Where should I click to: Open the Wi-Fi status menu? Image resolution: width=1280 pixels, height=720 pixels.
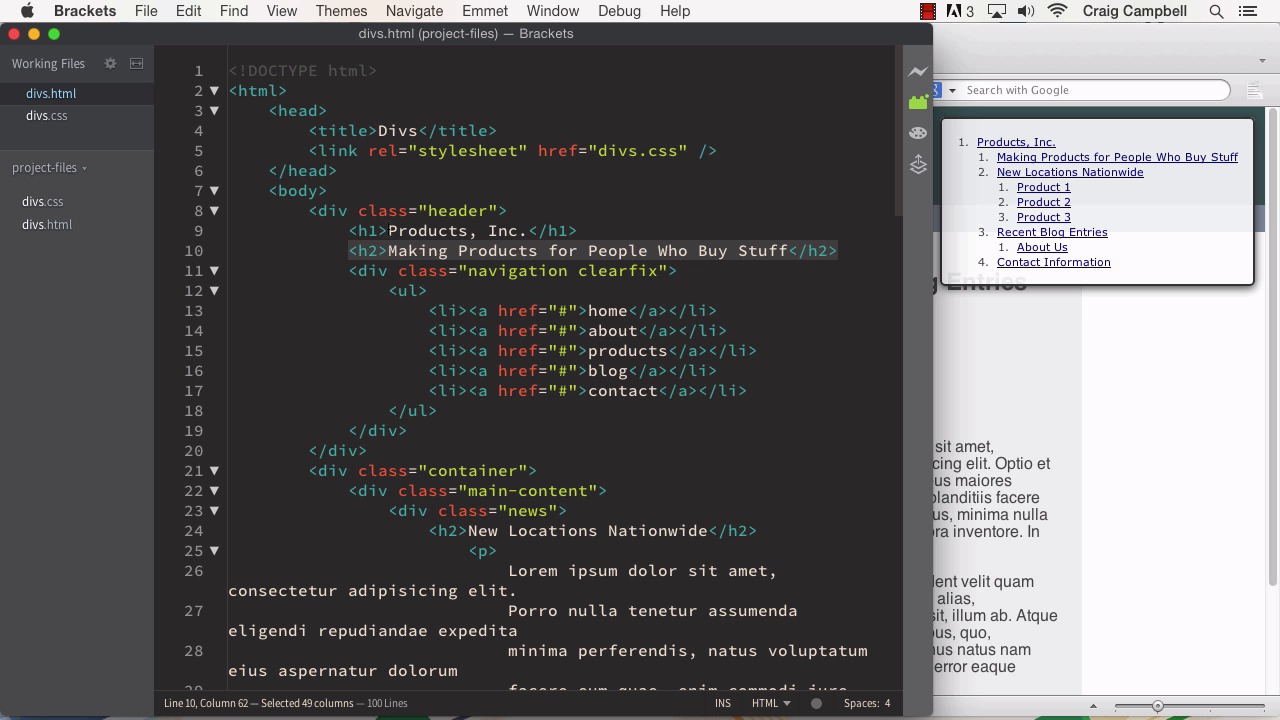tap(1058, 11)
